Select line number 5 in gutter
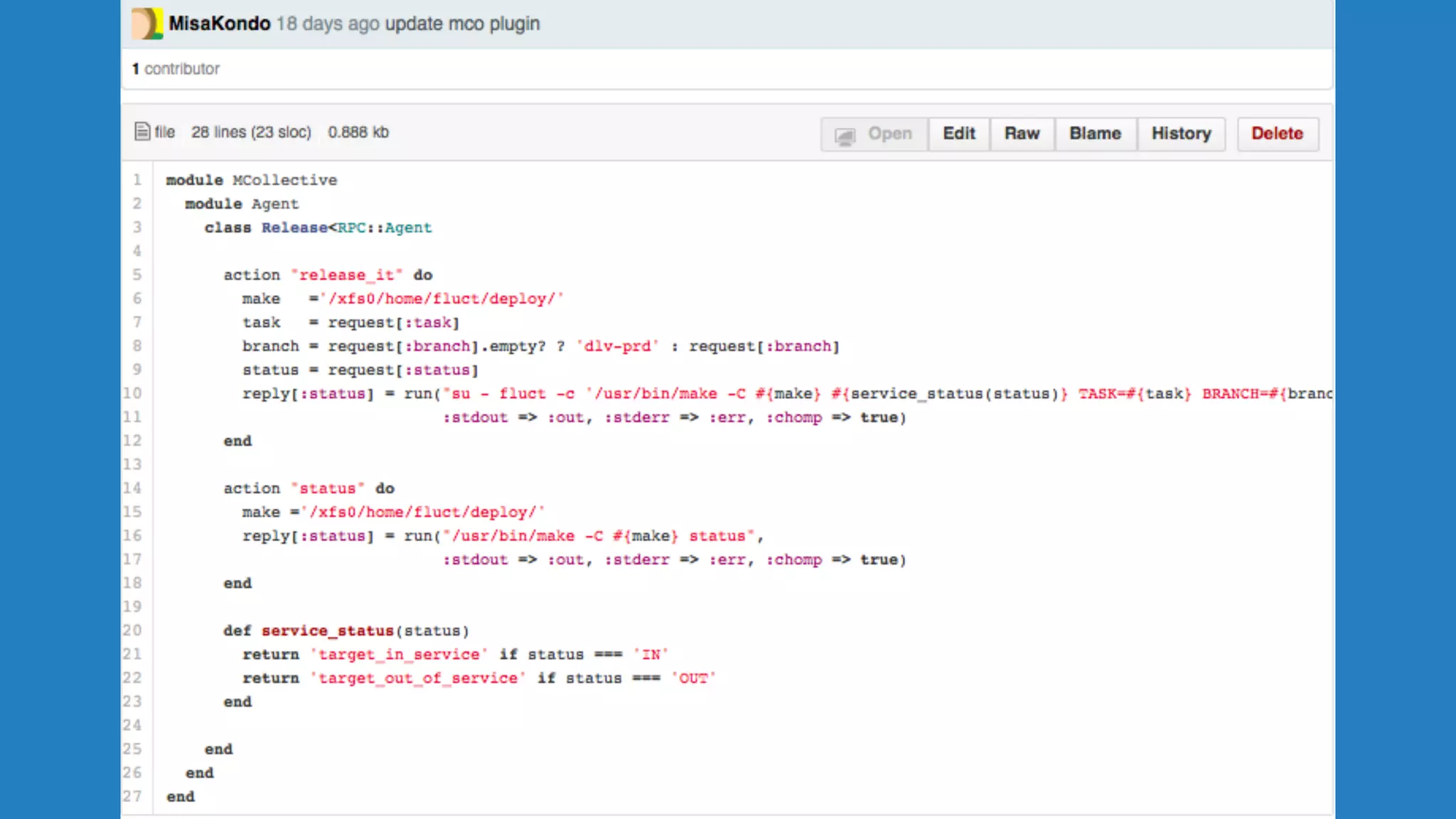This screenshot has width=1456, height=819. tap(137, 274)
